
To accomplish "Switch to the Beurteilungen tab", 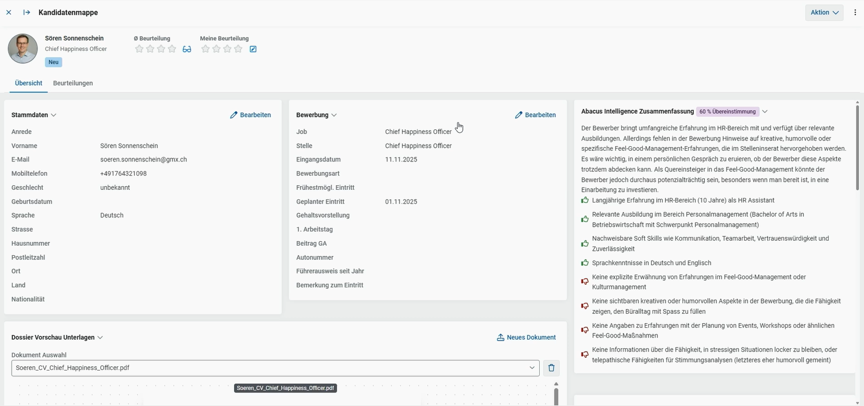I will coord(73,83).
